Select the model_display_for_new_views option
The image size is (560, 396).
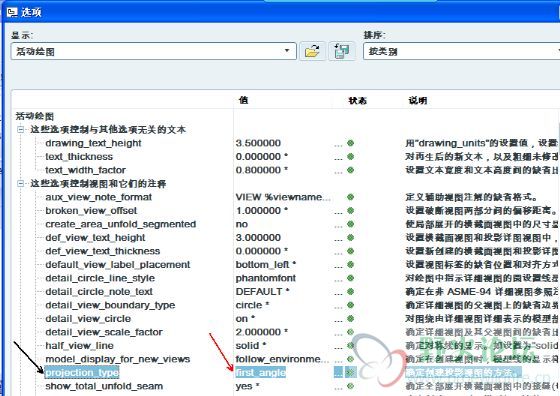pyautogui.click(x=118, y=359)
